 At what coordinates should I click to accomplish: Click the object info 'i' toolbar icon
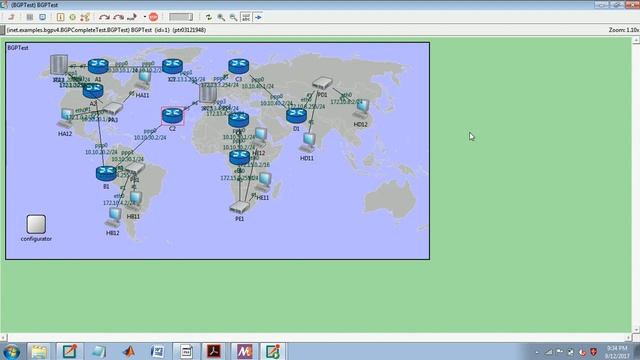pyautogui.click(x=60, y=17)
